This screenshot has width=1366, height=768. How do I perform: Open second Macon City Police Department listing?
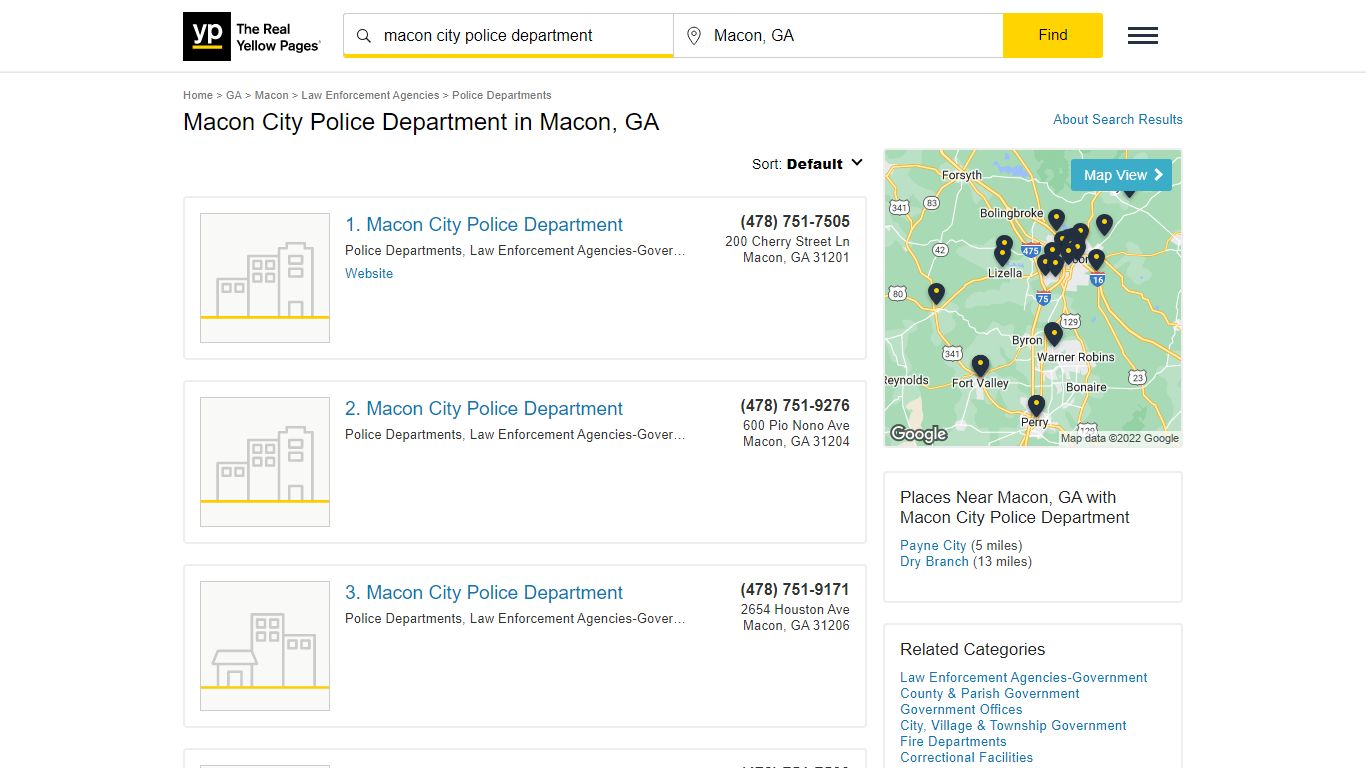pyautogui.click(x=484, y=409)
